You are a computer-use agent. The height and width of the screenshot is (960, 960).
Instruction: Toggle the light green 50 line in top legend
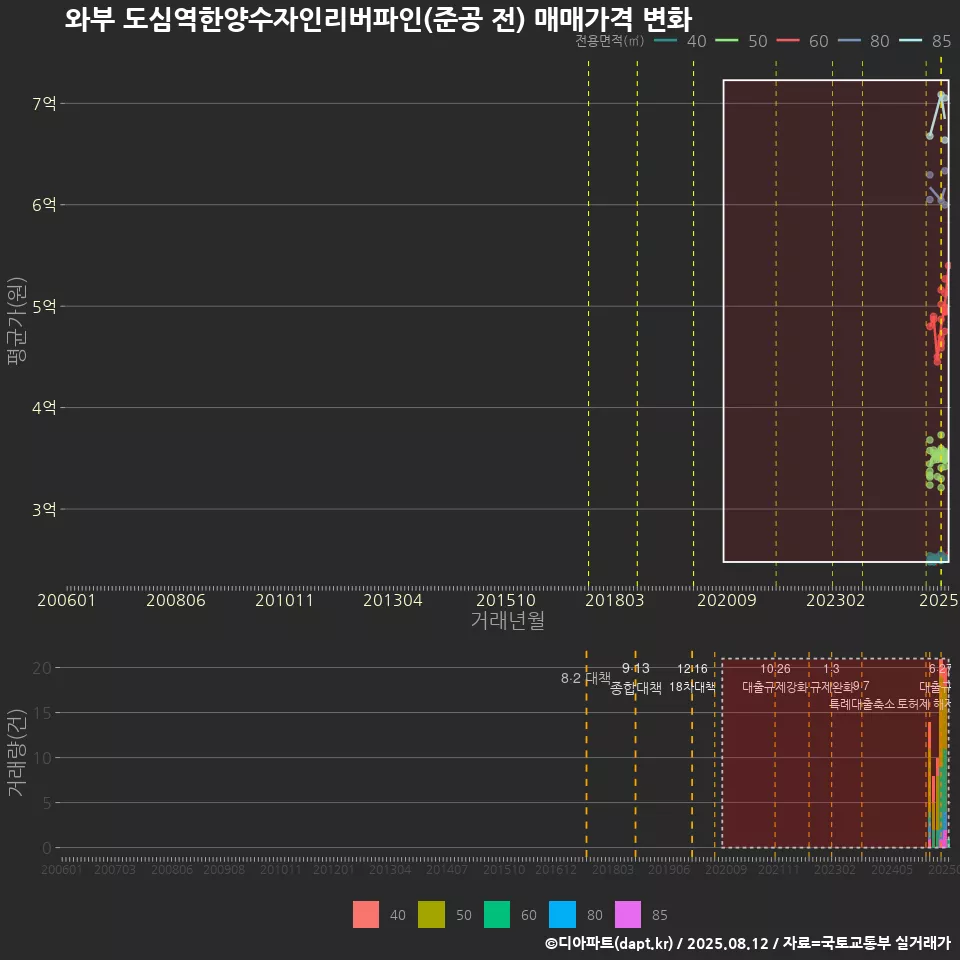(x=727, y=40)
